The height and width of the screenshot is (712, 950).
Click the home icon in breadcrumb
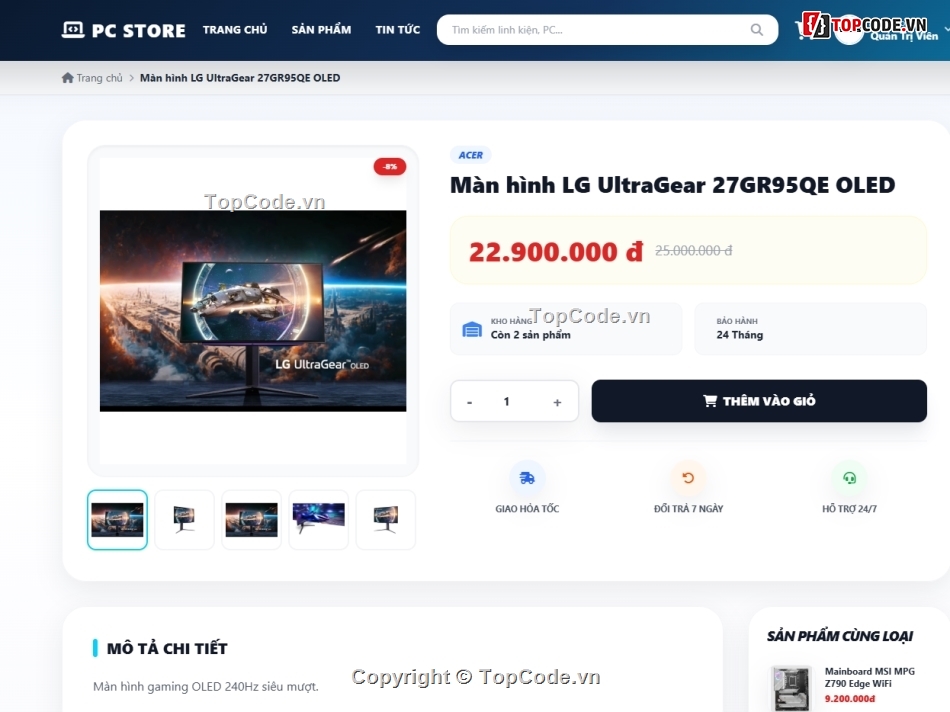[x=67, y=78]
